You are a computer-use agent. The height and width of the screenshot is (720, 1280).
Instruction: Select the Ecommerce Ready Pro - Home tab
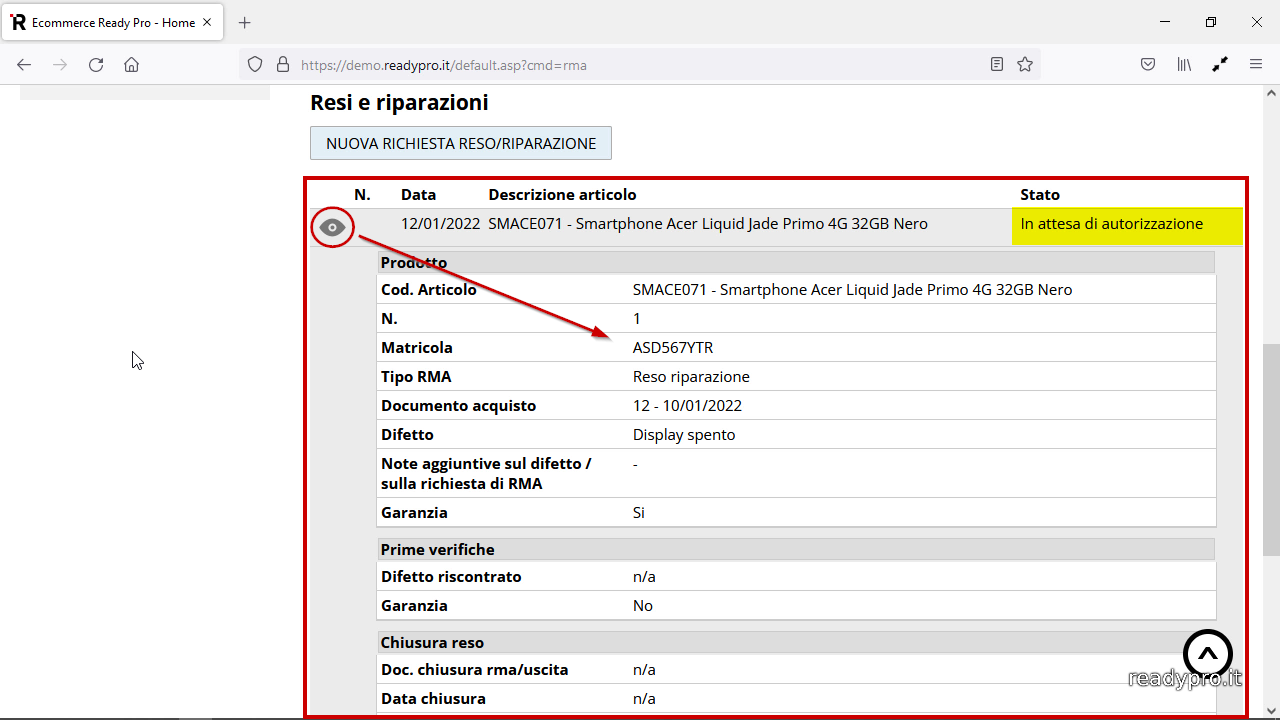click(112, 22)
